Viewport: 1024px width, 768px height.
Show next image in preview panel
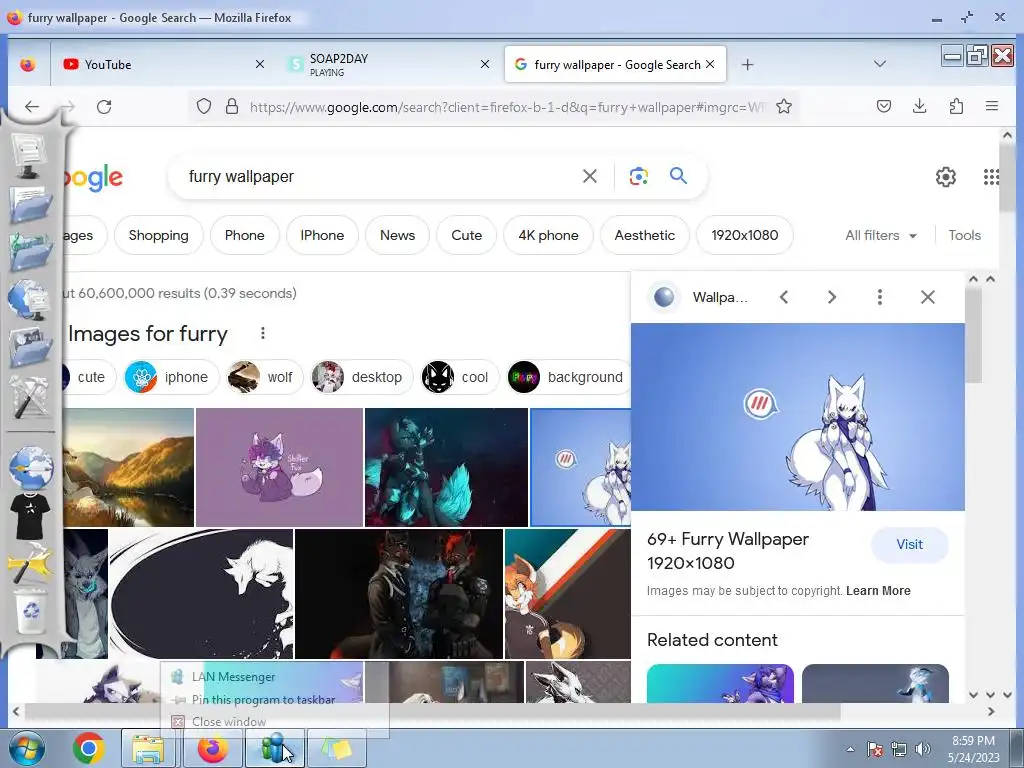pyautogui.click(x=831, y=297)
